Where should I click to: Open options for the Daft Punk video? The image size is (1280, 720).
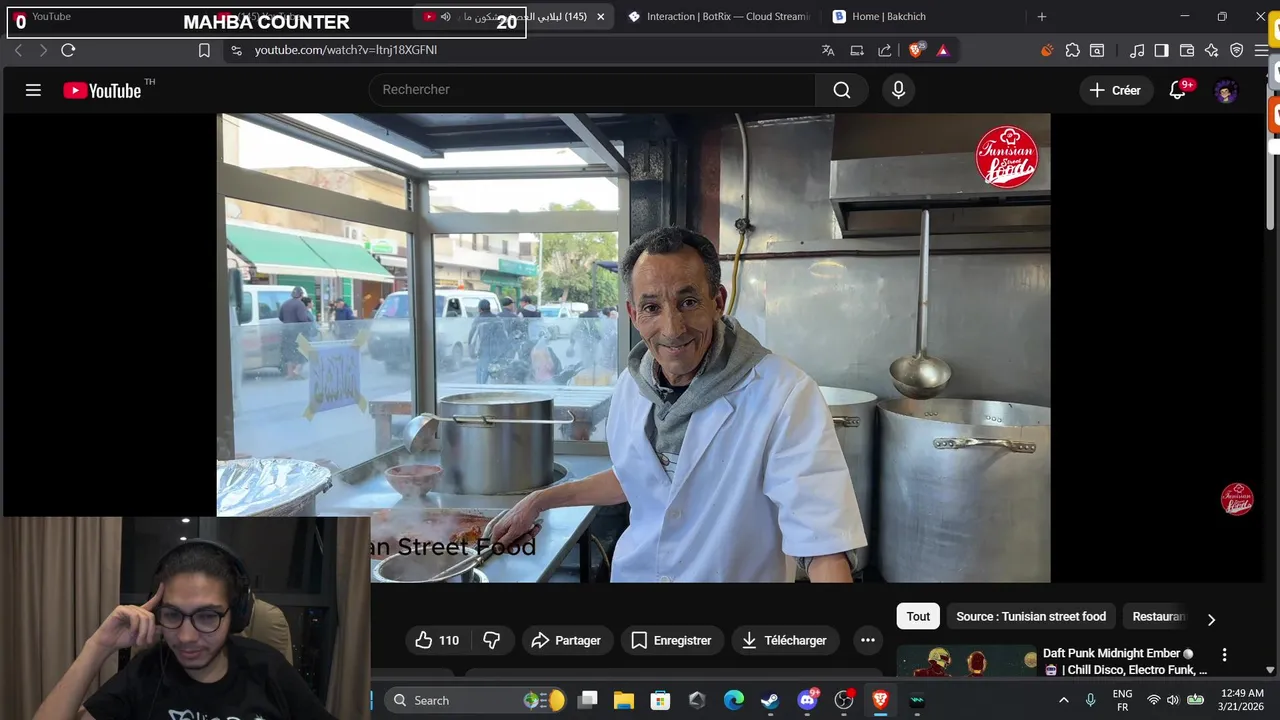[x=1224, y=655]
